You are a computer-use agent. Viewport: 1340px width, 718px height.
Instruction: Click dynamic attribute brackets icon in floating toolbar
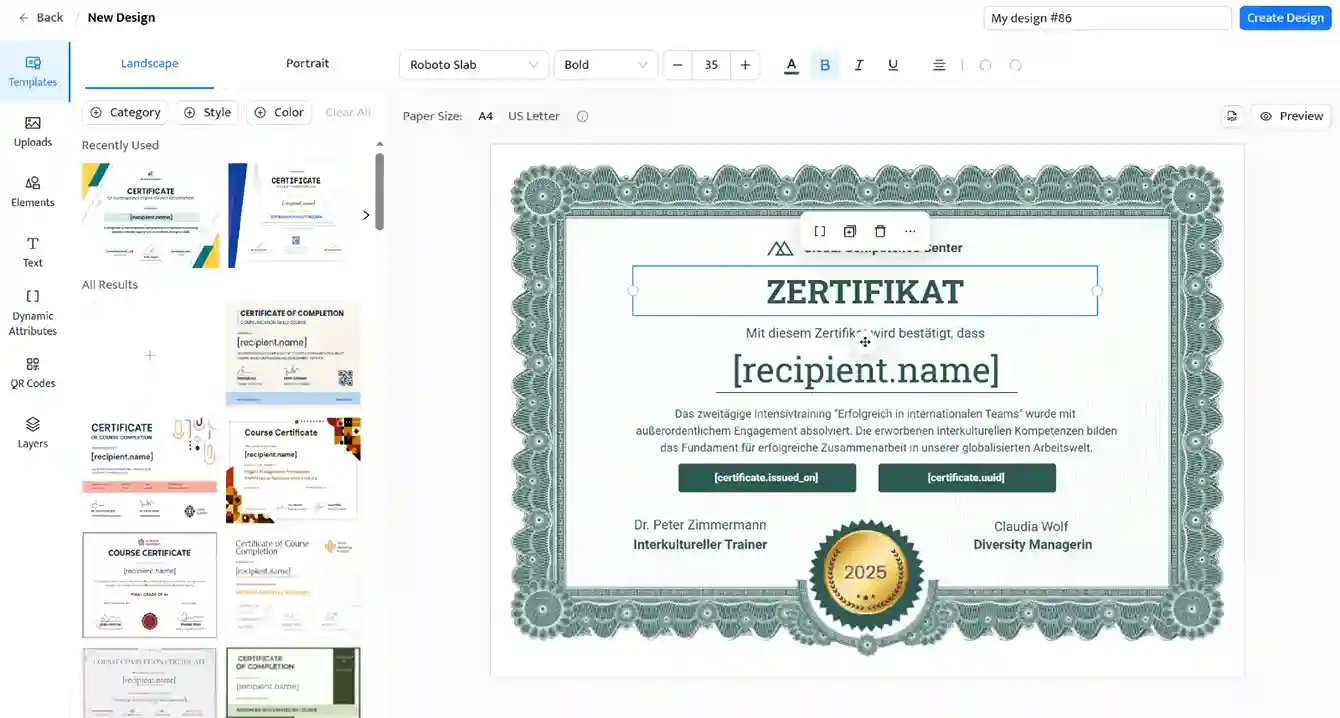point(820,231)
